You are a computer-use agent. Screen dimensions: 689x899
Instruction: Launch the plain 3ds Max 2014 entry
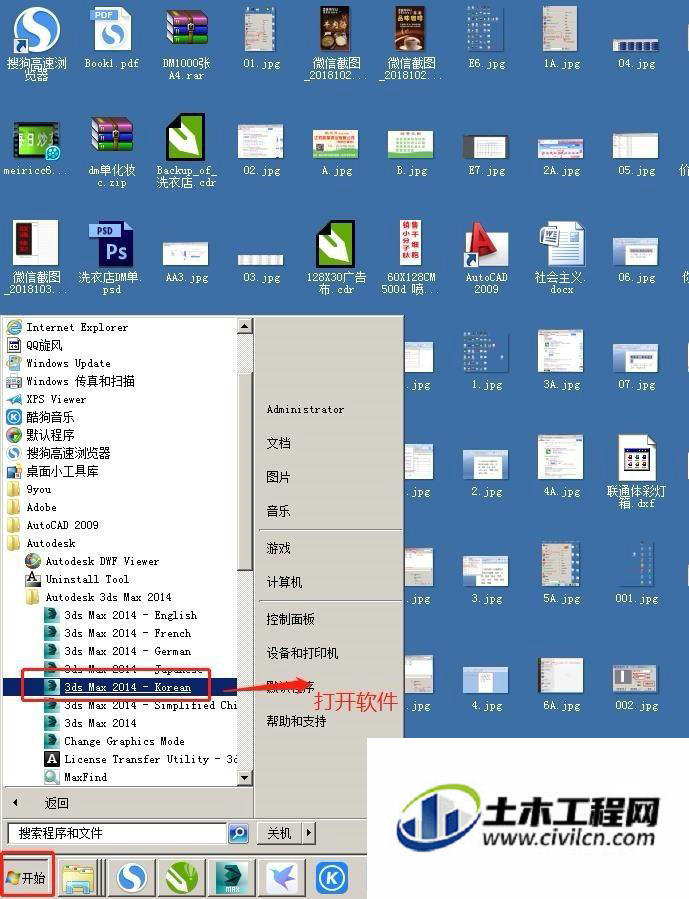[x=100, y=723]
